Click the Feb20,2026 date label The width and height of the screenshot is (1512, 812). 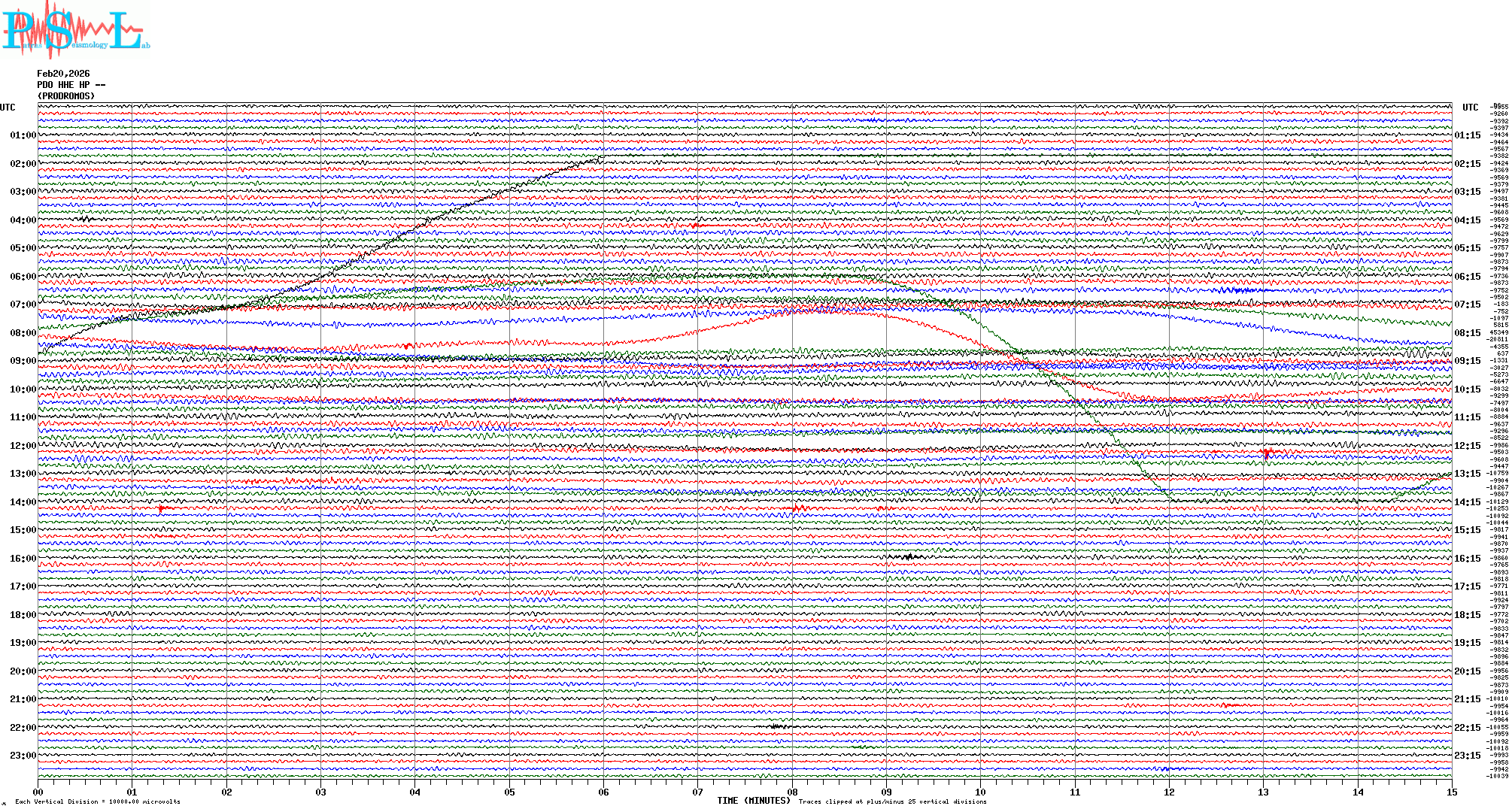pyautogui.click(x=63, y=74)
